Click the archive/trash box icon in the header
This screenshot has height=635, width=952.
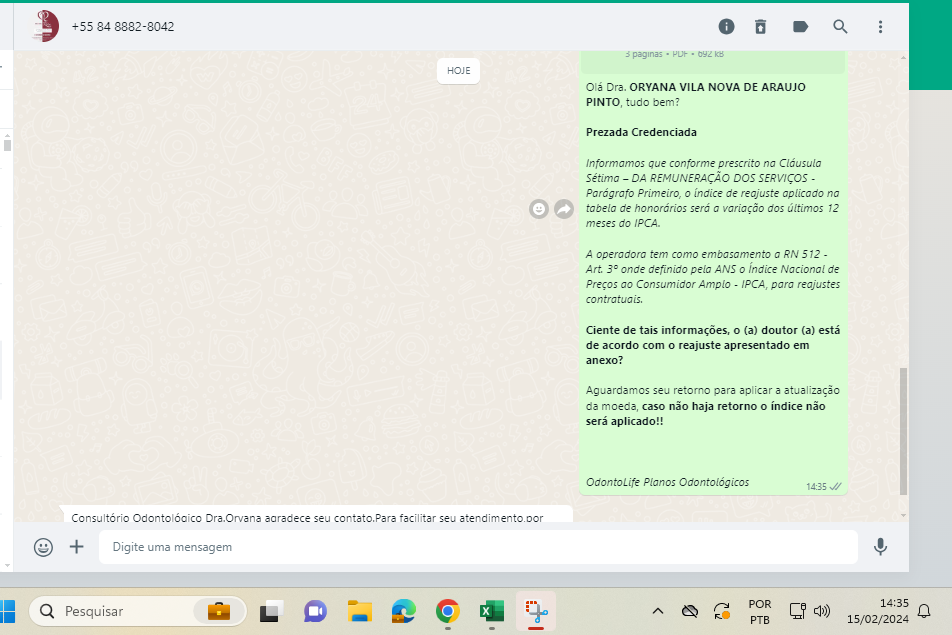coord(760,27)
